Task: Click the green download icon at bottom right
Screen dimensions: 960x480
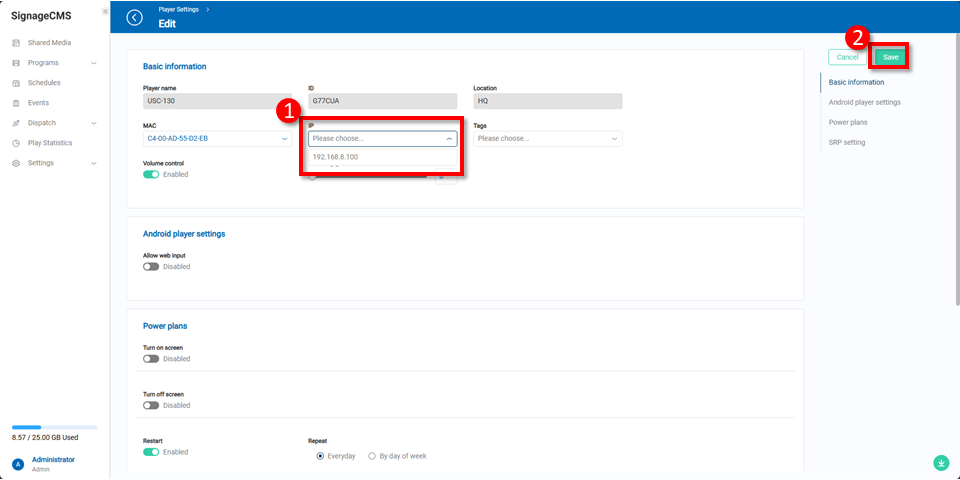Action: [x=940, y=462]
